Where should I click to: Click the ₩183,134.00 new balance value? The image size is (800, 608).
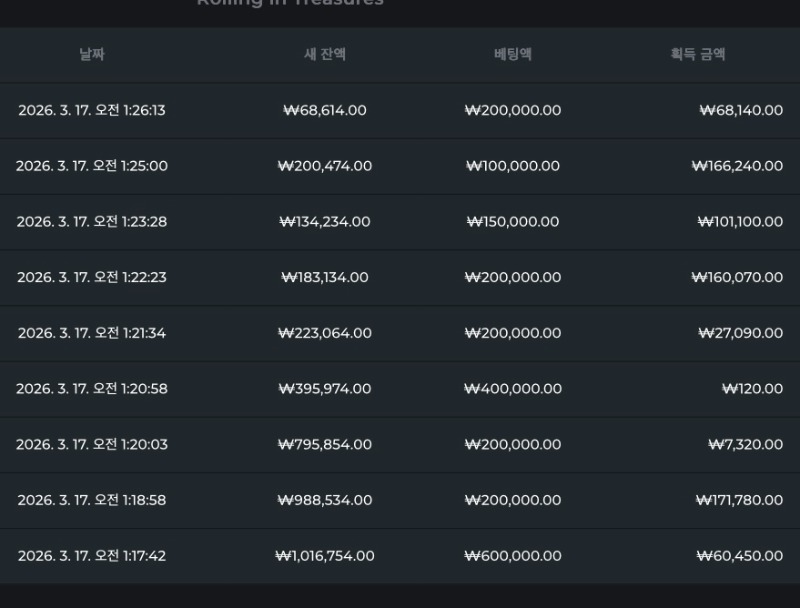[325, 277]
